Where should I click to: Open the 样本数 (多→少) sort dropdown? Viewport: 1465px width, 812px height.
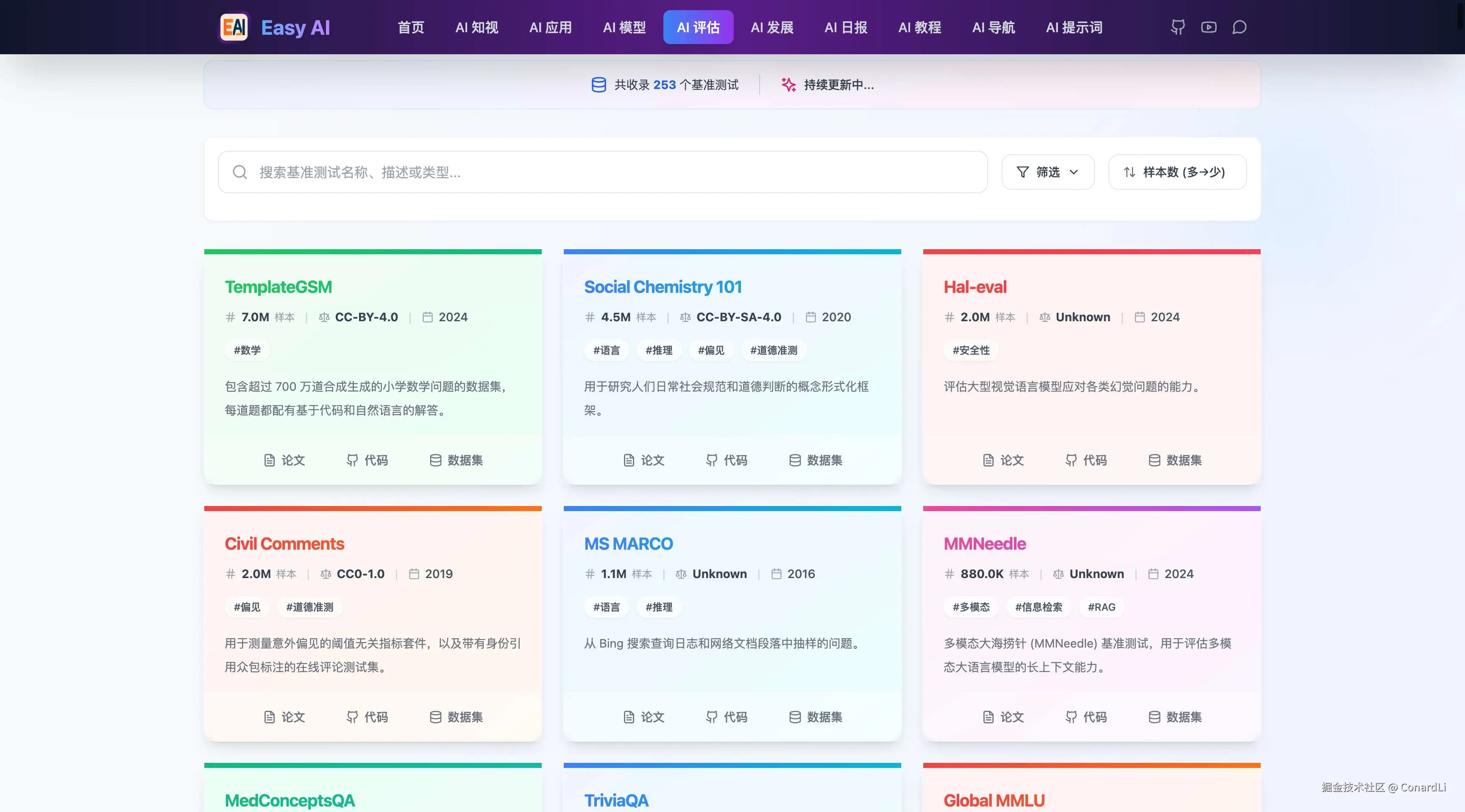tap(1177, 172)
